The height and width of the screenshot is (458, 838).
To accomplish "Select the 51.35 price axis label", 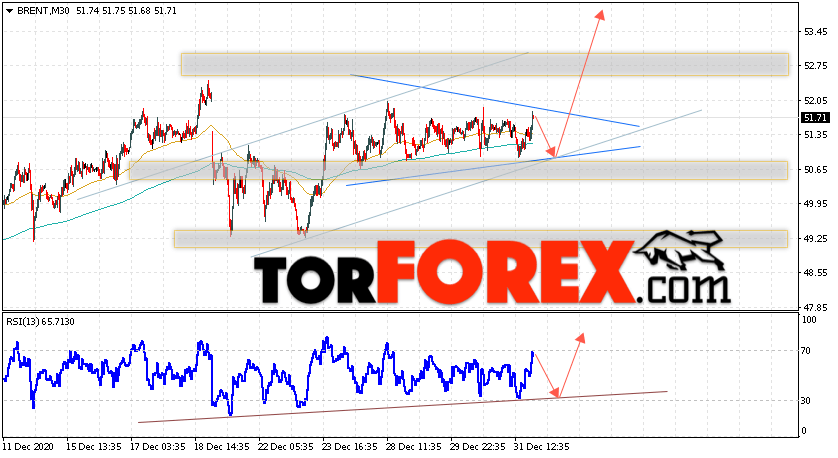I will 816,135.
